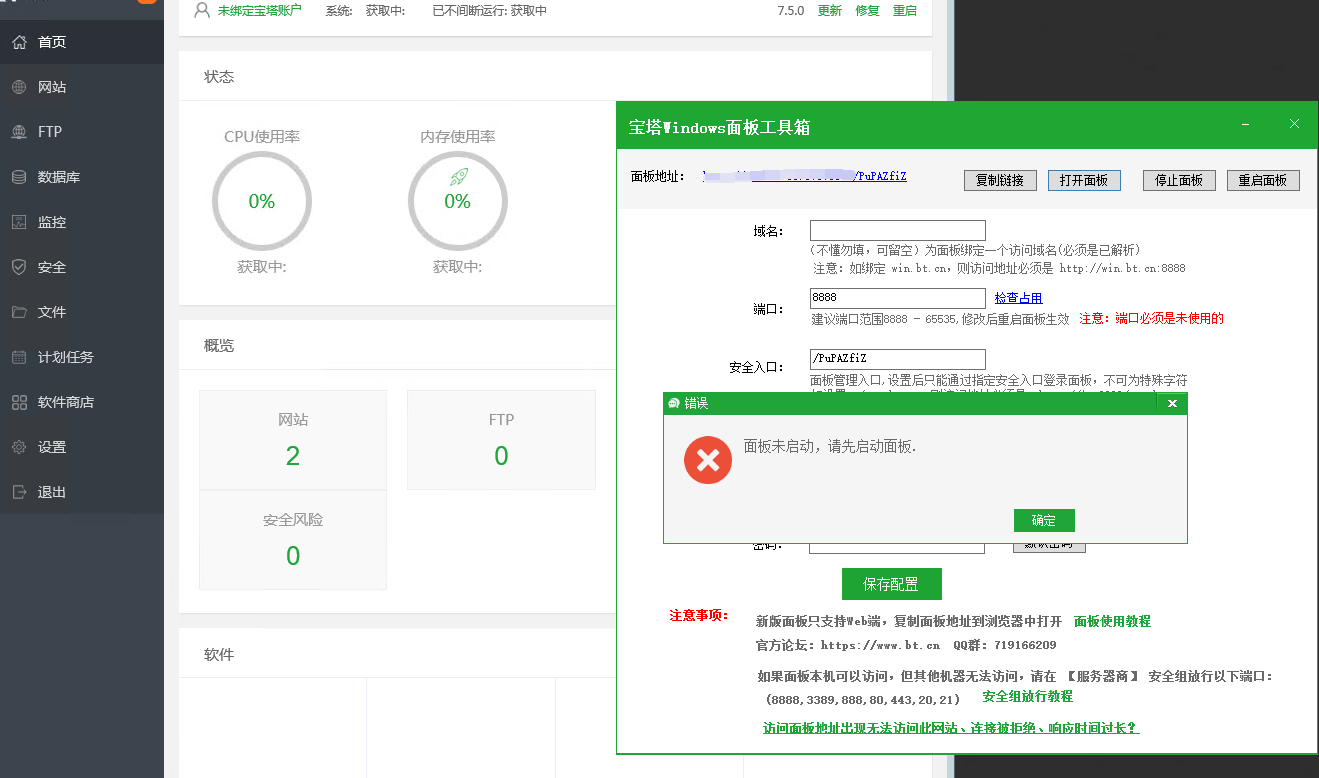Click 确定 in the error dialog

pyautogui.click(x=1044, y=520)
